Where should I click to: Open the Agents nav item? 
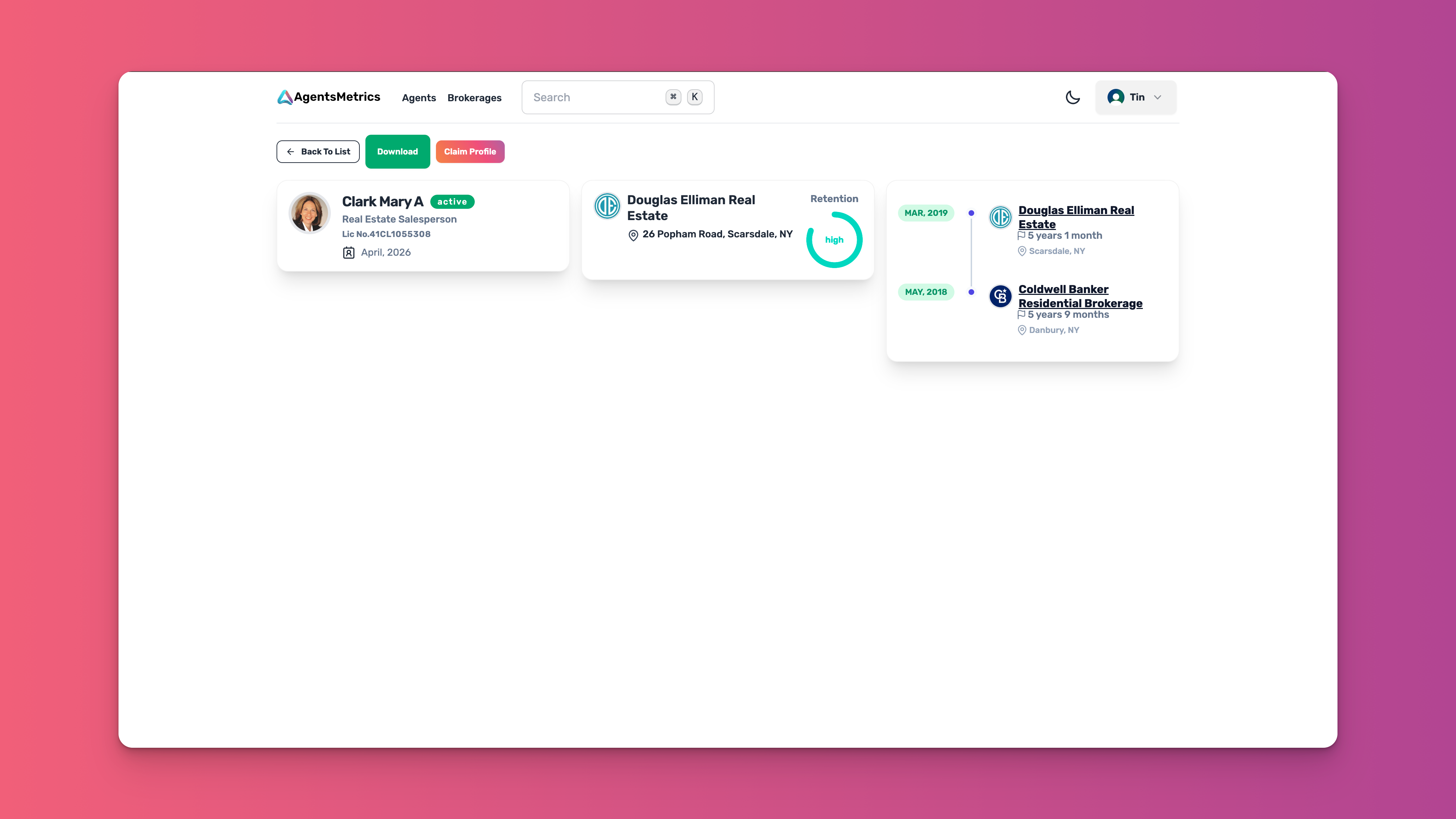[x=419, y=98]
